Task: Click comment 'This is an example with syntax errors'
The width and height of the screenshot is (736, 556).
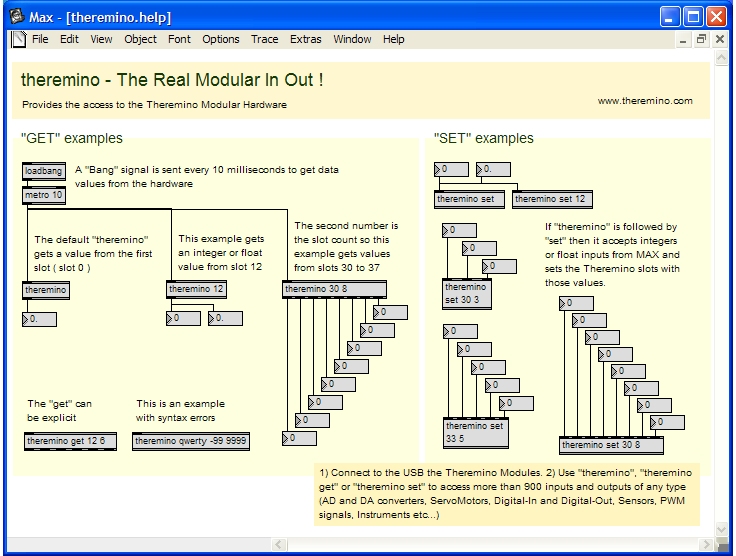Action: [180, 411]
